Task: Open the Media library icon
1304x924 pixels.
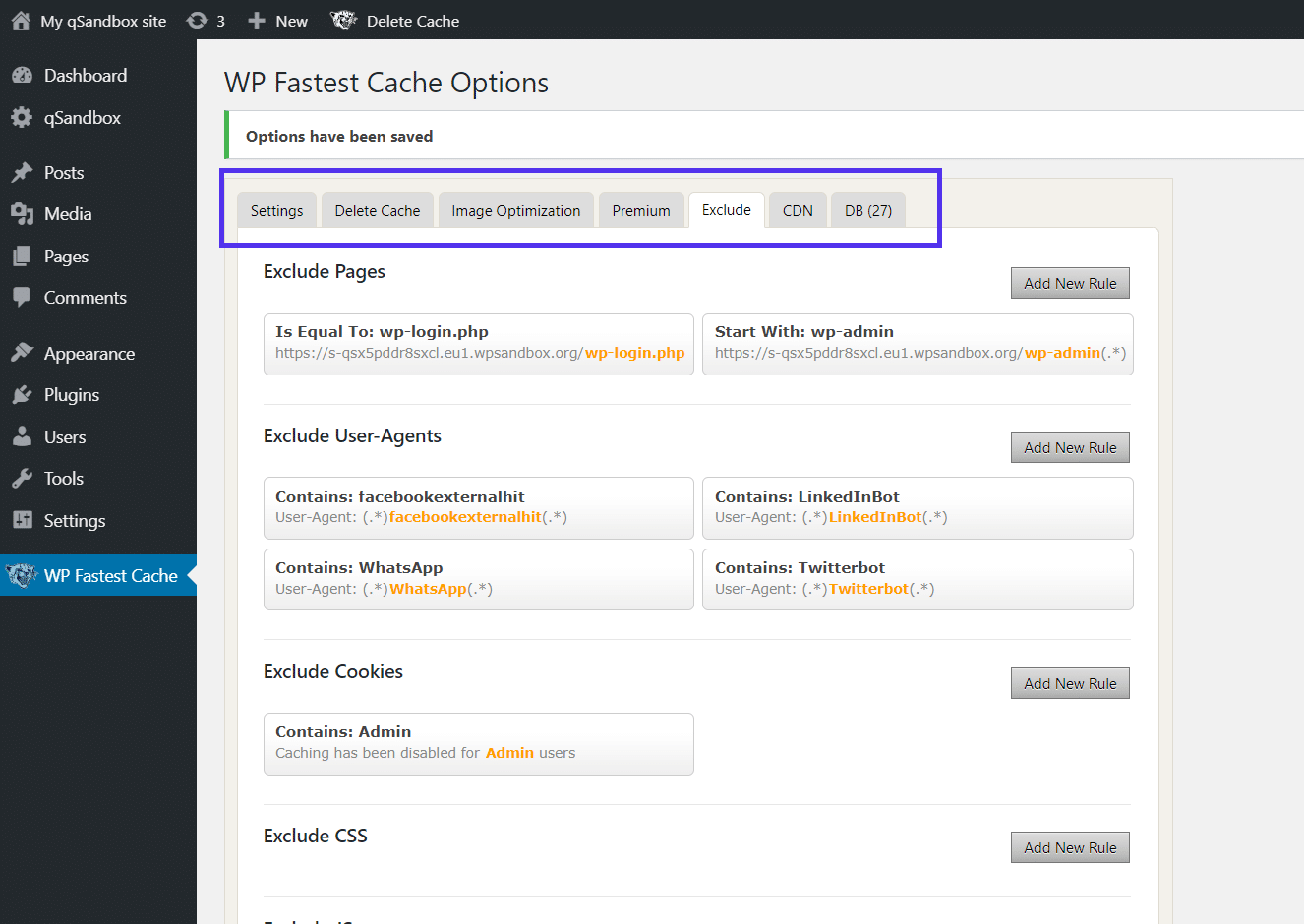Action: [24, 214]
